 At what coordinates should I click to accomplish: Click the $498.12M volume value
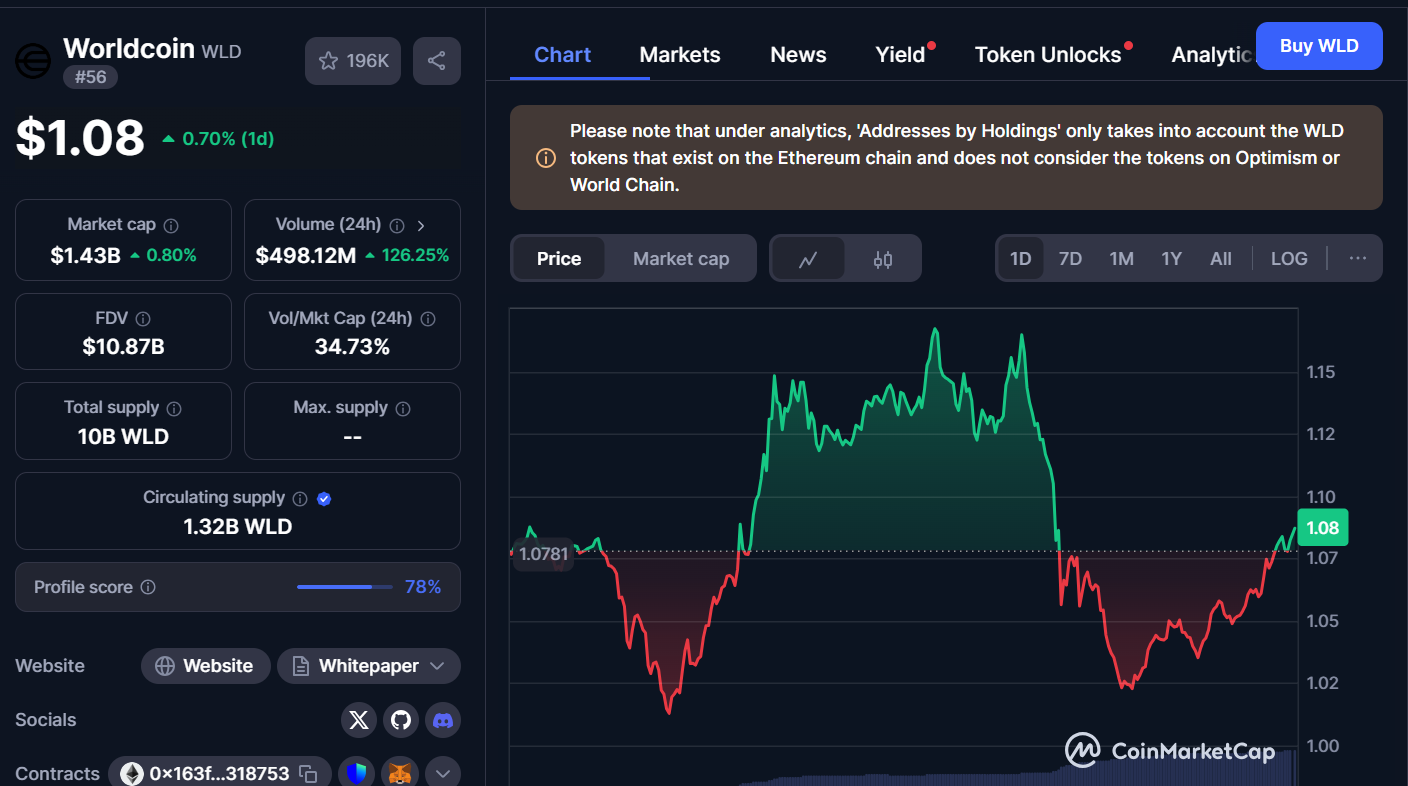(x=305, y=255)
